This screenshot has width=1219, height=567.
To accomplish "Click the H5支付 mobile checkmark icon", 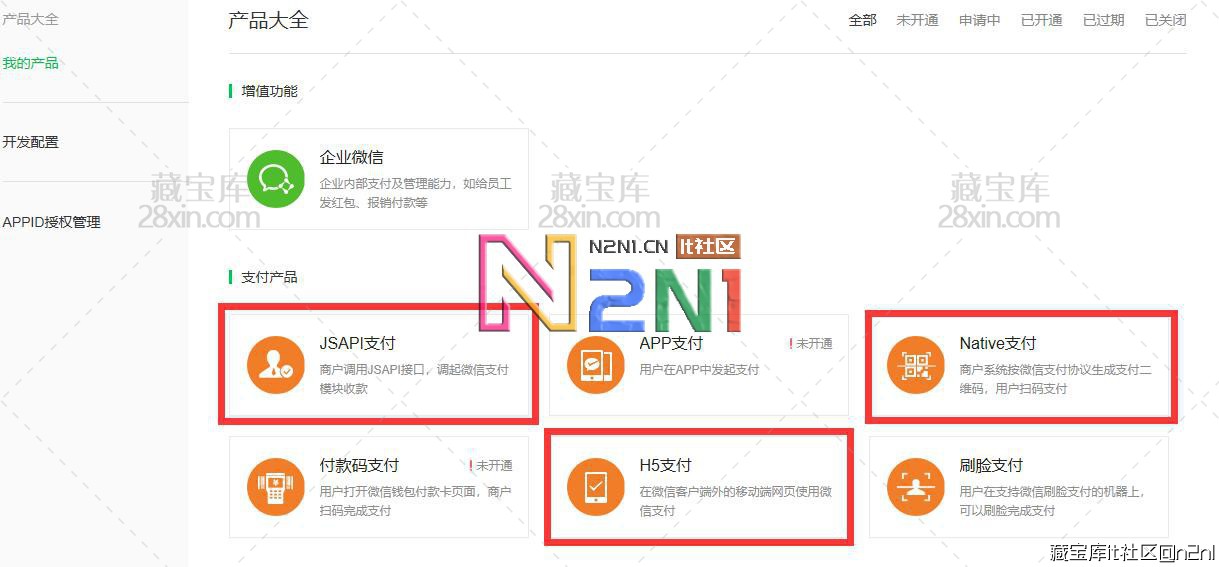I will [595, 487].
